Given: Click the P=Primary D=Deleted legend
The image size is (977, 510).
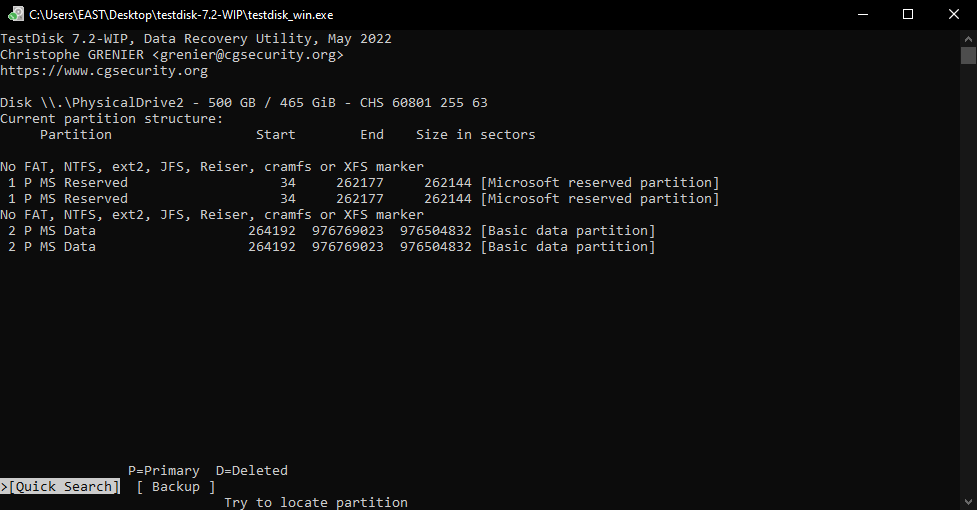Looking at the screenshot, I should pos(208,471).
